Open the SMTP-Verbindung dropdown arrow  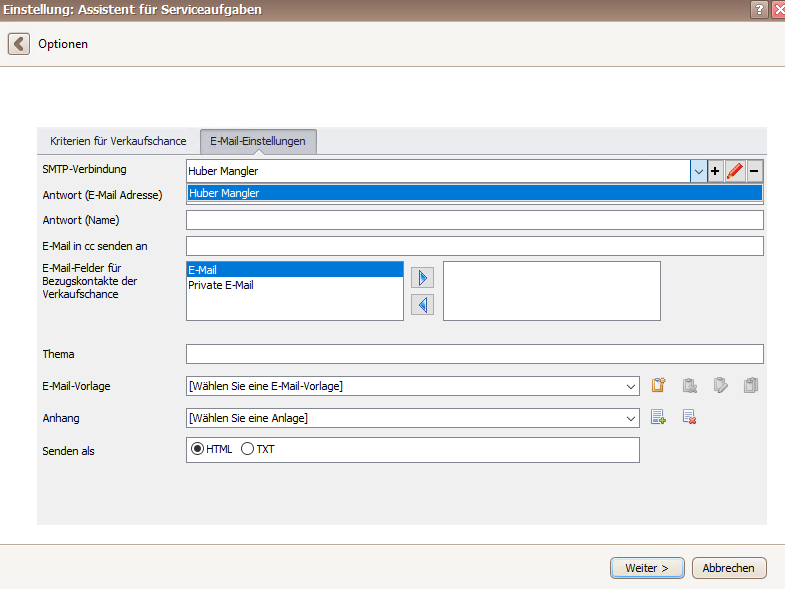(698, 171)
